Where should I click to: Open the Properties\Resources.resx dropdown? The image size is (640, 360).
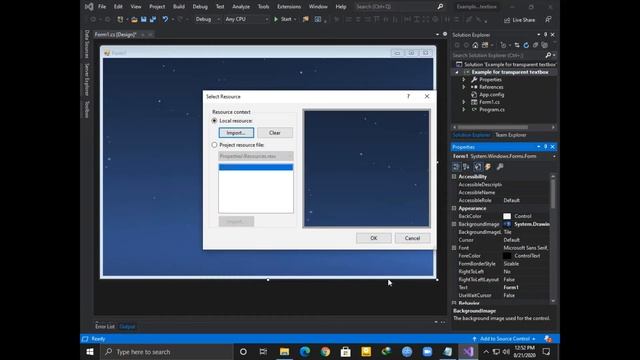[x=256, y=156]
